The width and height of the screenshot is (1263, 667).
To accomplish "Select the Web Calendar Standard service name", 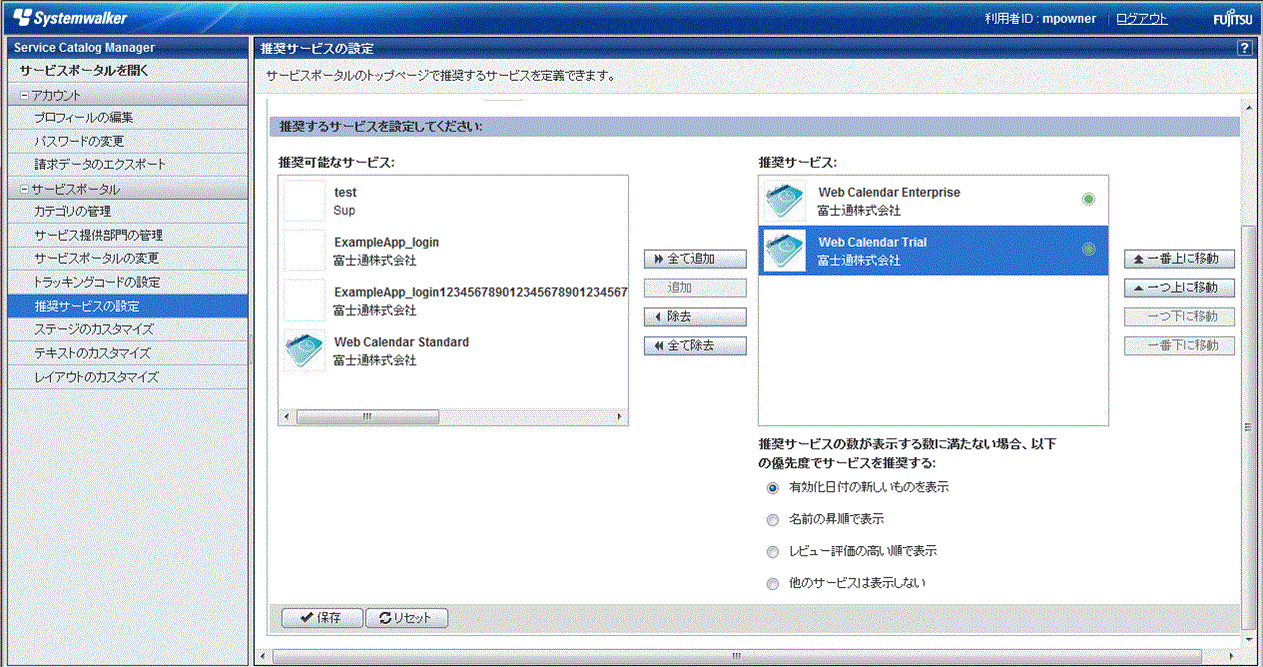I will [401, 342].
